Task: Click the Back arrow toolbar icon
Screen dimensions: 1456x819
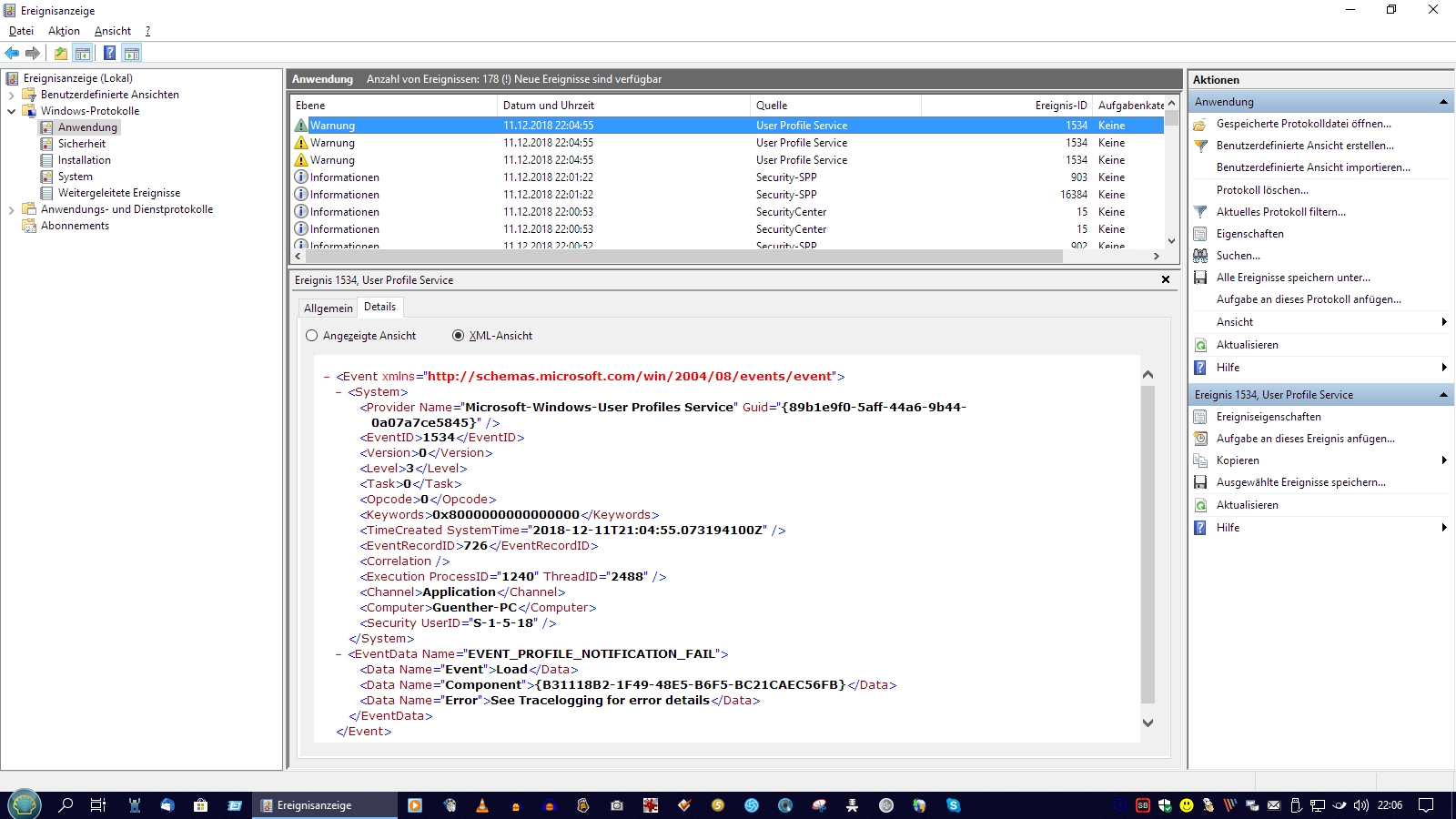Action: 12,53
